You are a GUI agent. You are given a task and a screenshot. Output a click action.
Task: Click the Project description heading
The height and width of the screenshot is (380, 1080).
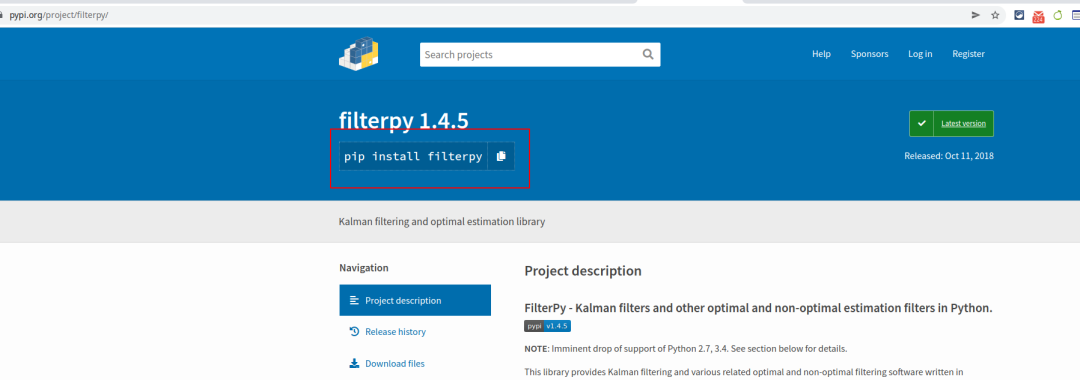pos(583,271)
